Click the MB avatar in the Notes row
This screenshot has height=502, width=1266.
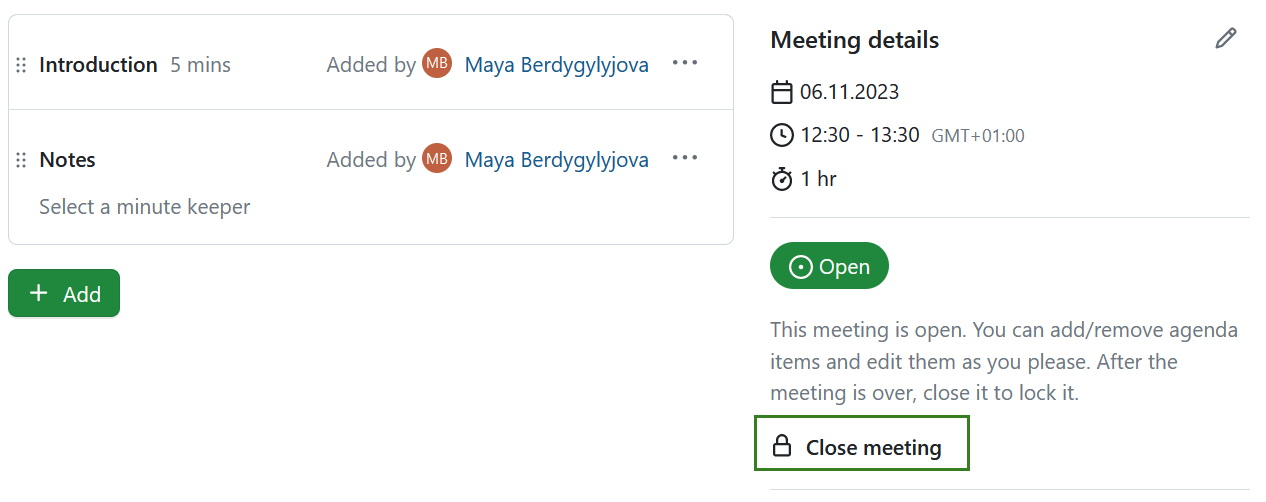[x=437, y=158]
